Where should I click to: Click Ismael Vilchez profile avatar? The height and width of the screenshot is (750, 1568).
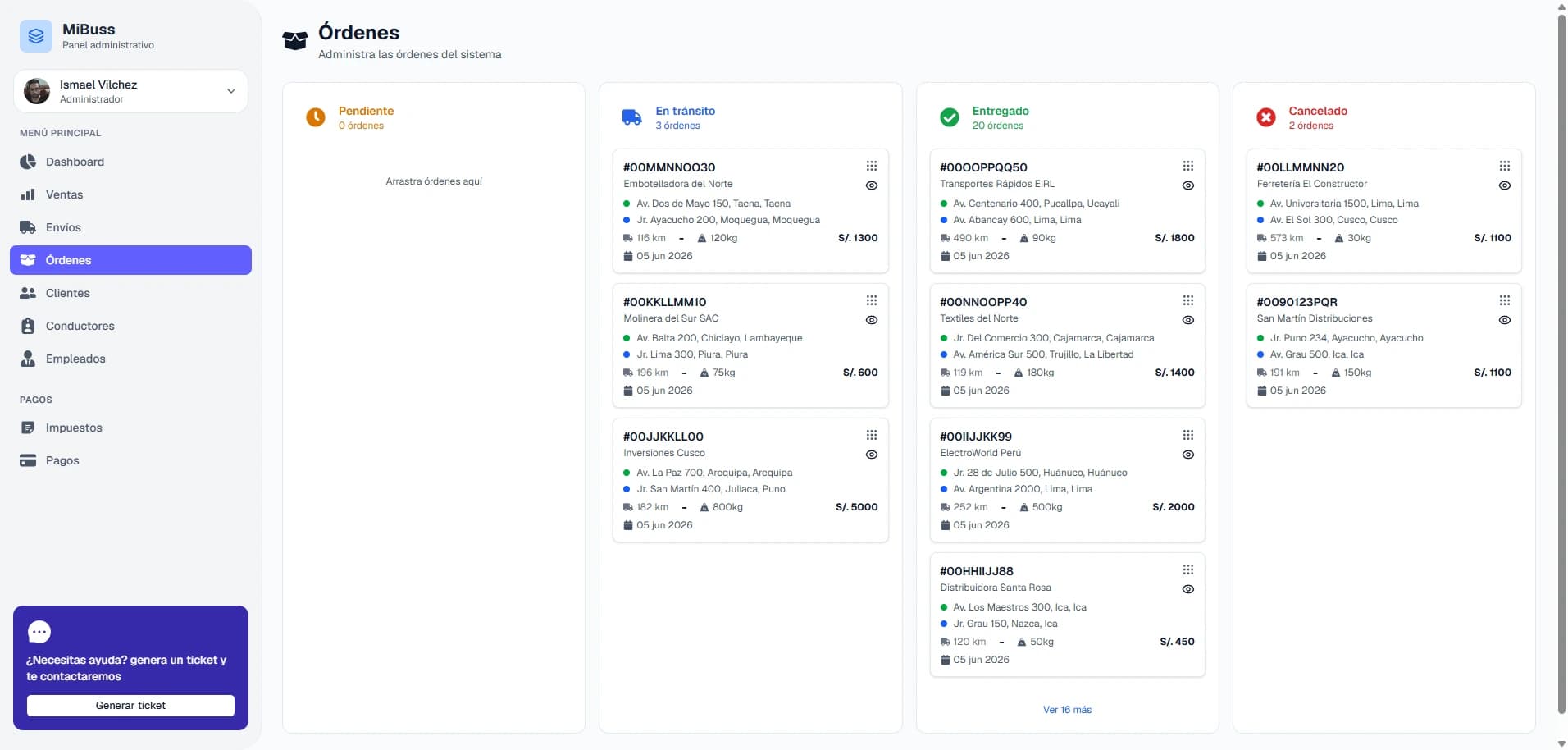coord(37,91)
